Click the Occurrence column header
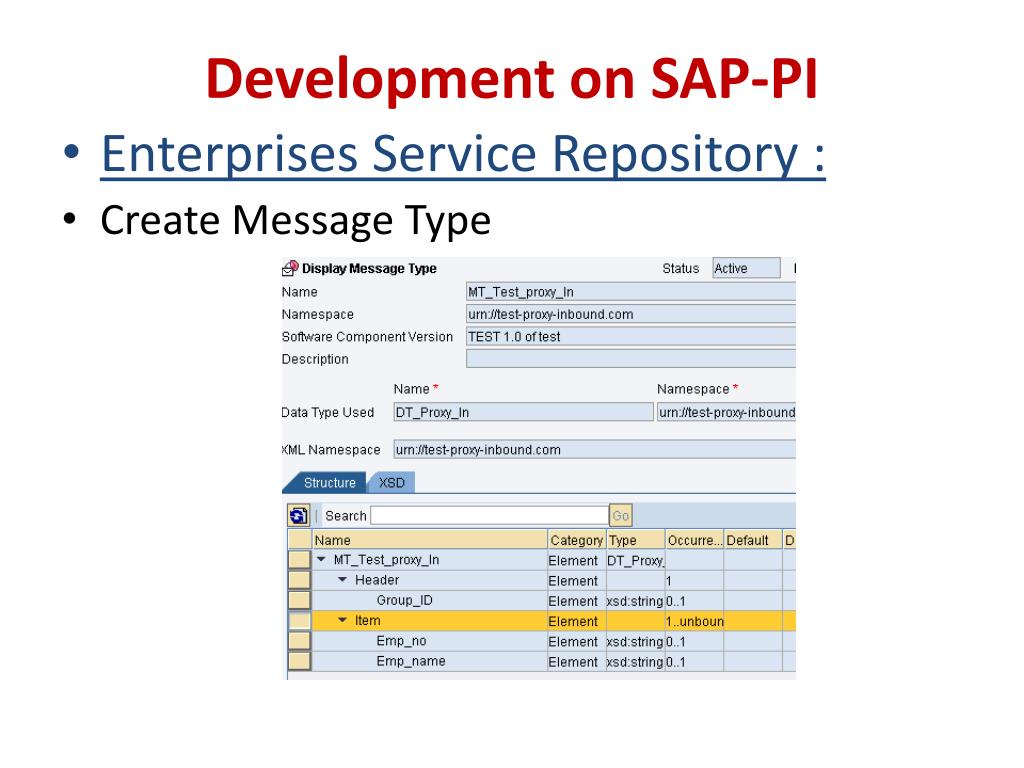The height and width of the screenshot is (768, 1024). (694, 540)
